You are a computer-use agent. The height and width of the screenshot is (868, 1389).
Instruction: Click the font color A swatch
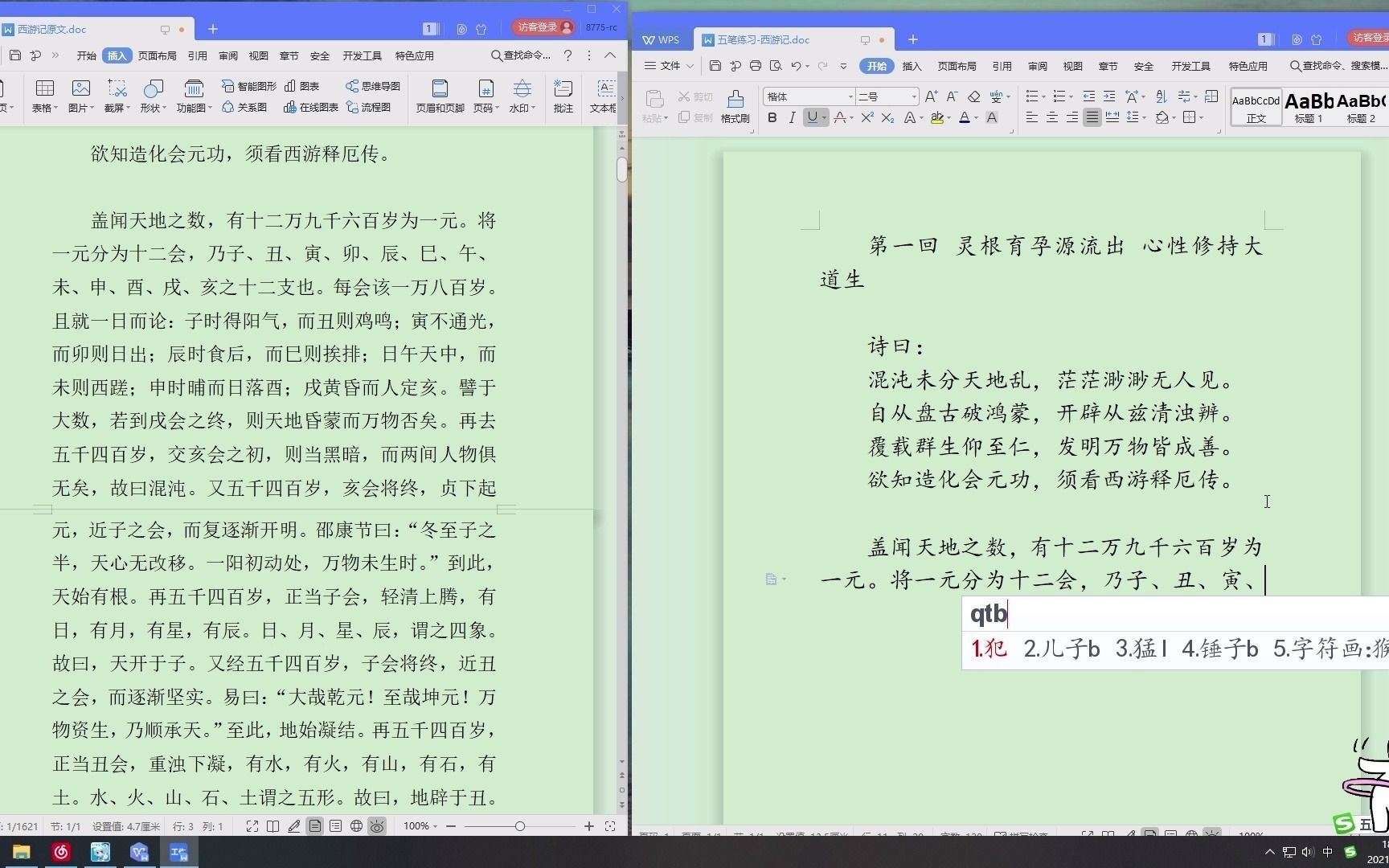964,118
